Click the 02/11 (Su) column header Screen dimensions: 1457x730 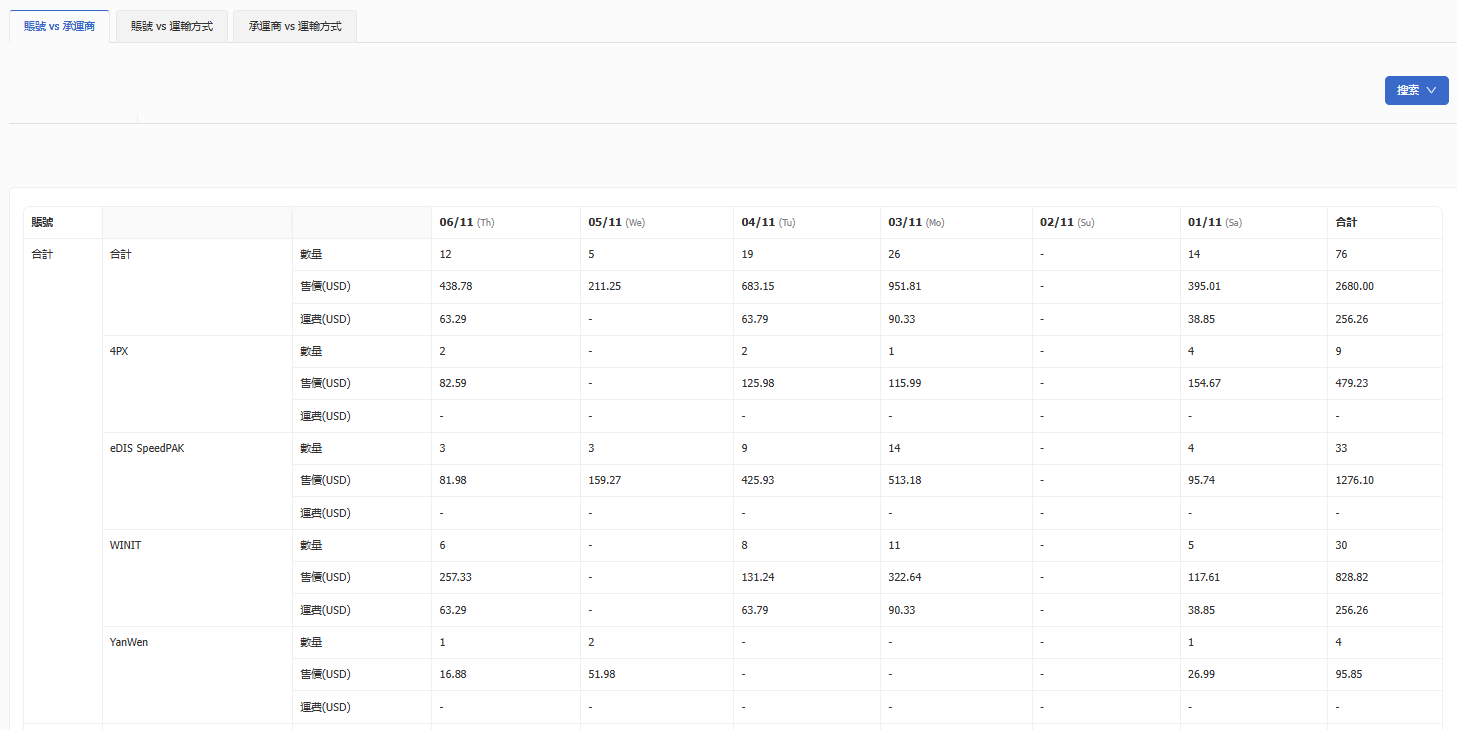click(1067, 222)
